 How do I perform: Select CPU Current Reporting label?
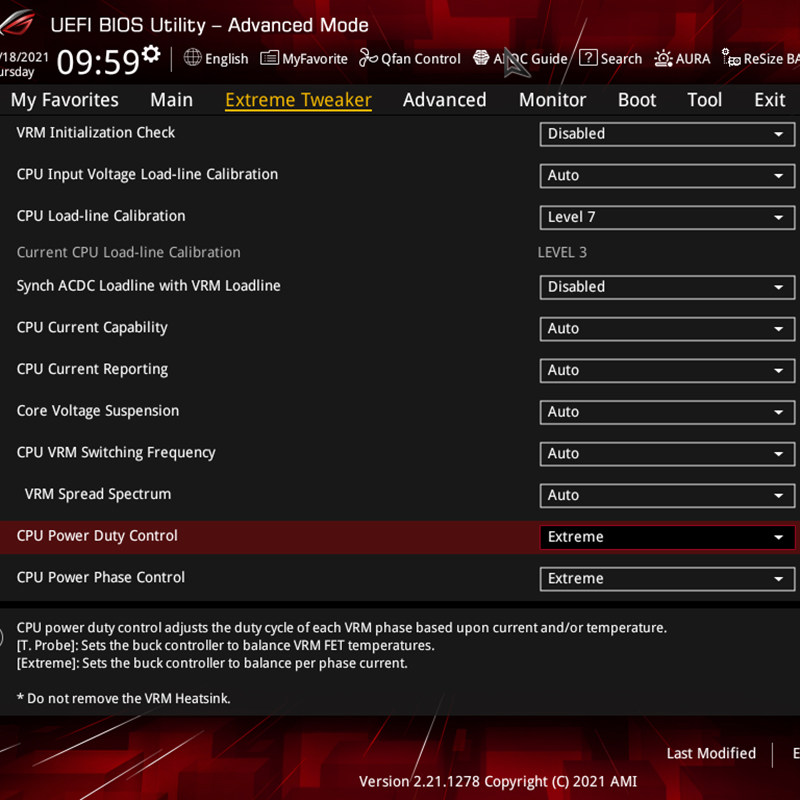92,369
